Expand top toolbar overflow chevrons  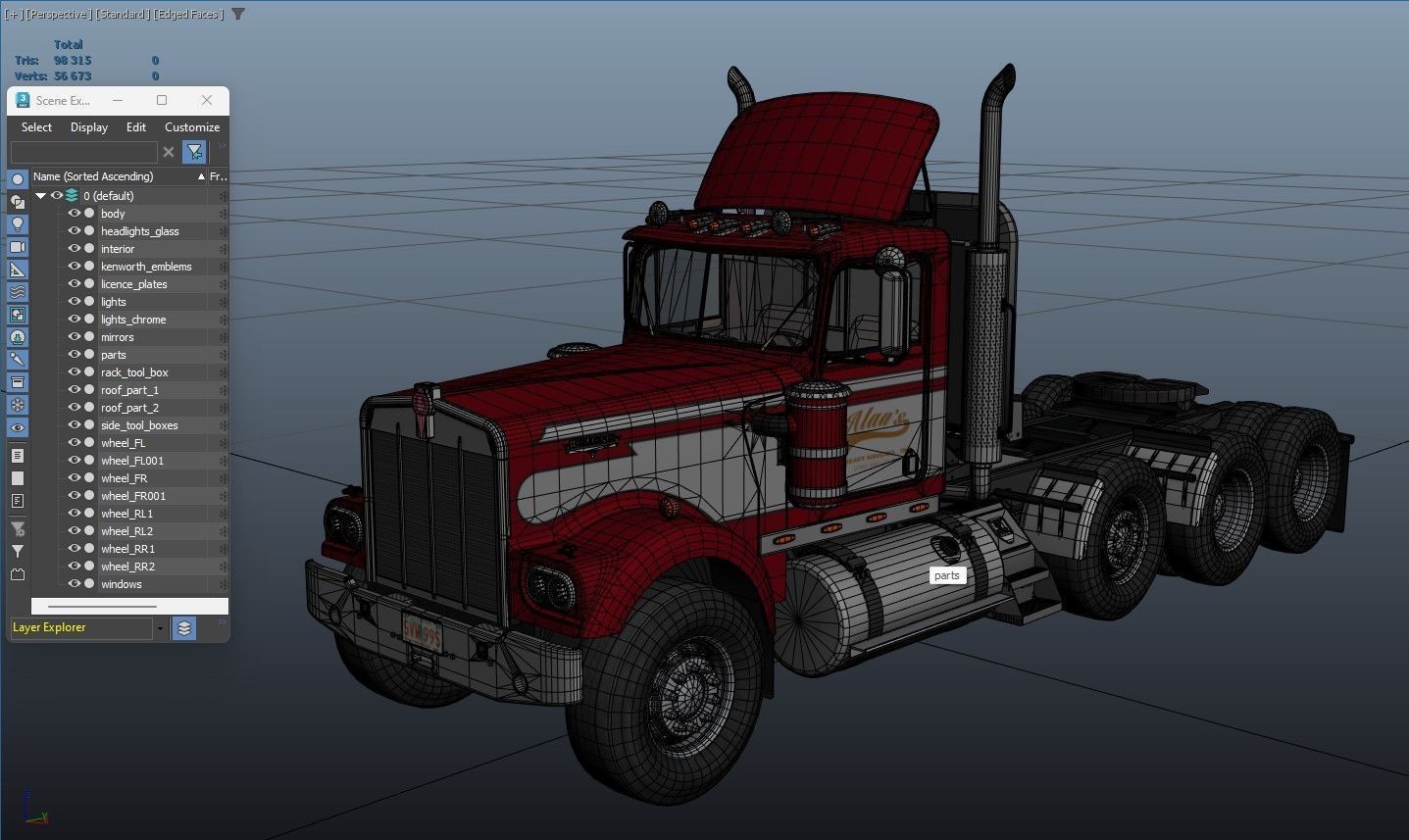click(222, 147)
